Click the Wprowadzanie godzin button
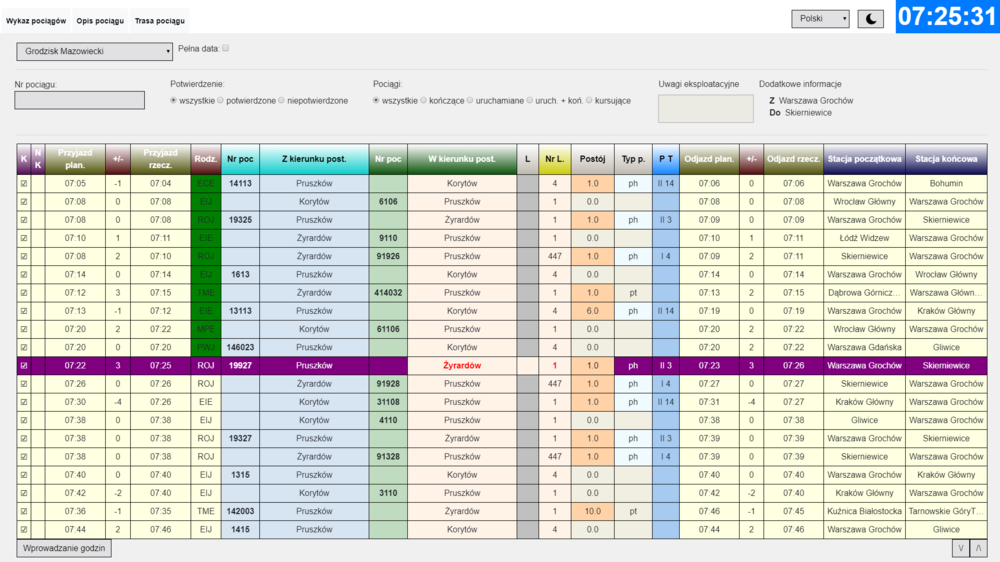This screenshot has height=562, width=1000. tap(64, 548)
